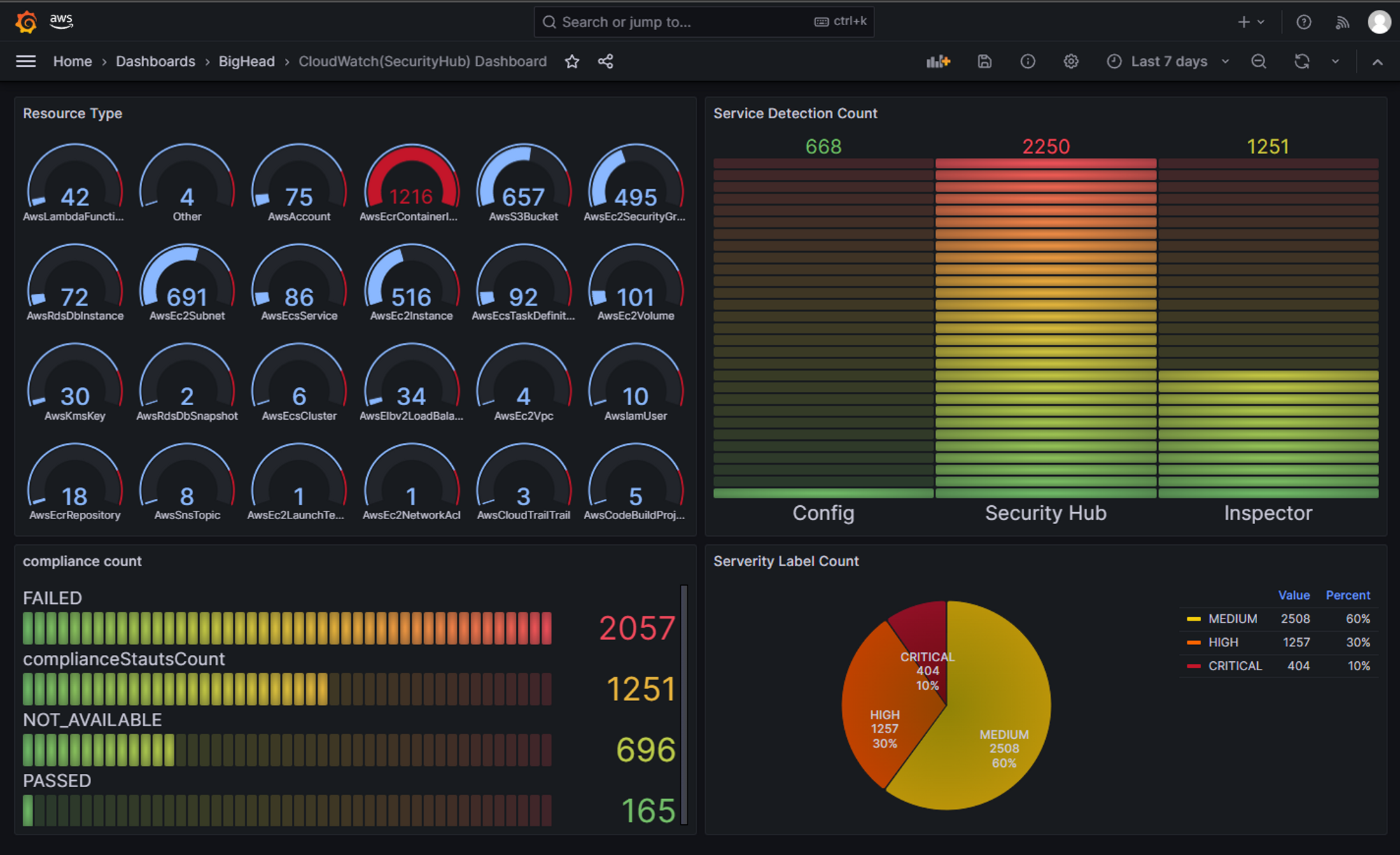Screen dimensions: 1400x855
Task: Expand the refresh interval dropdown
Action: point(1335,62)
